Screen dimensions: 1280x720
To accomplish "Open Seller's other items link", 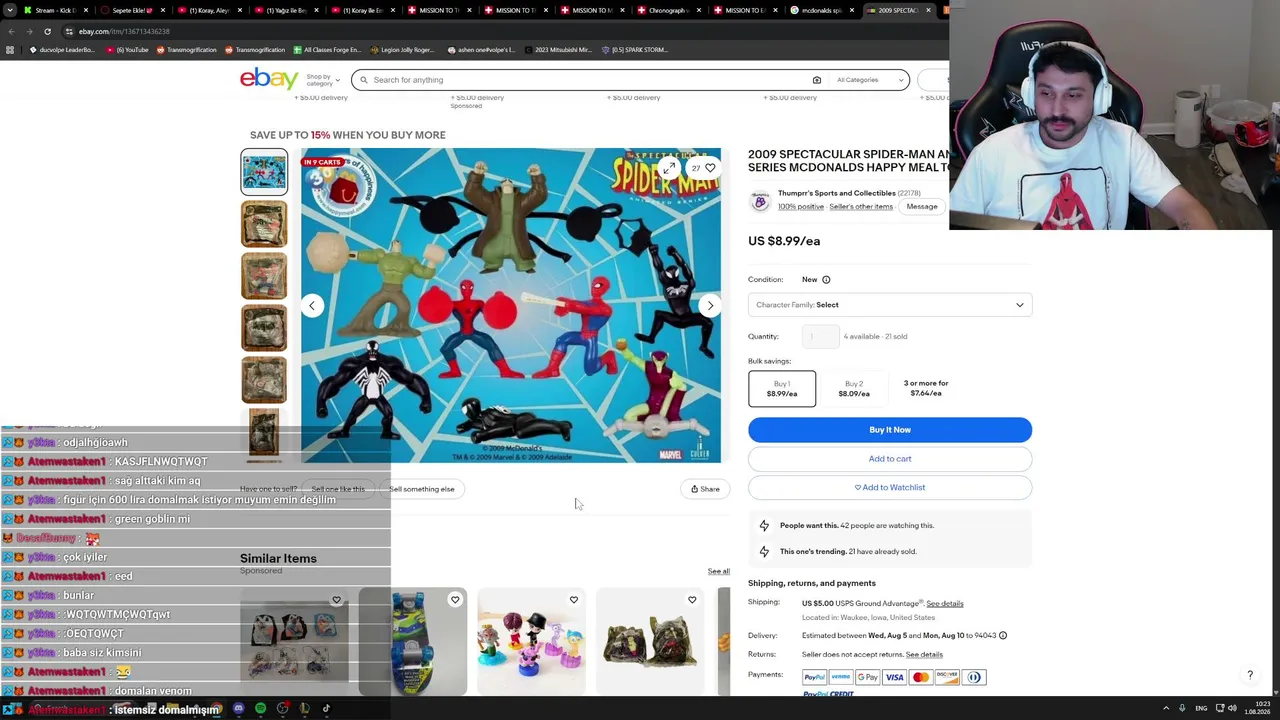I will tap(861, 207).
